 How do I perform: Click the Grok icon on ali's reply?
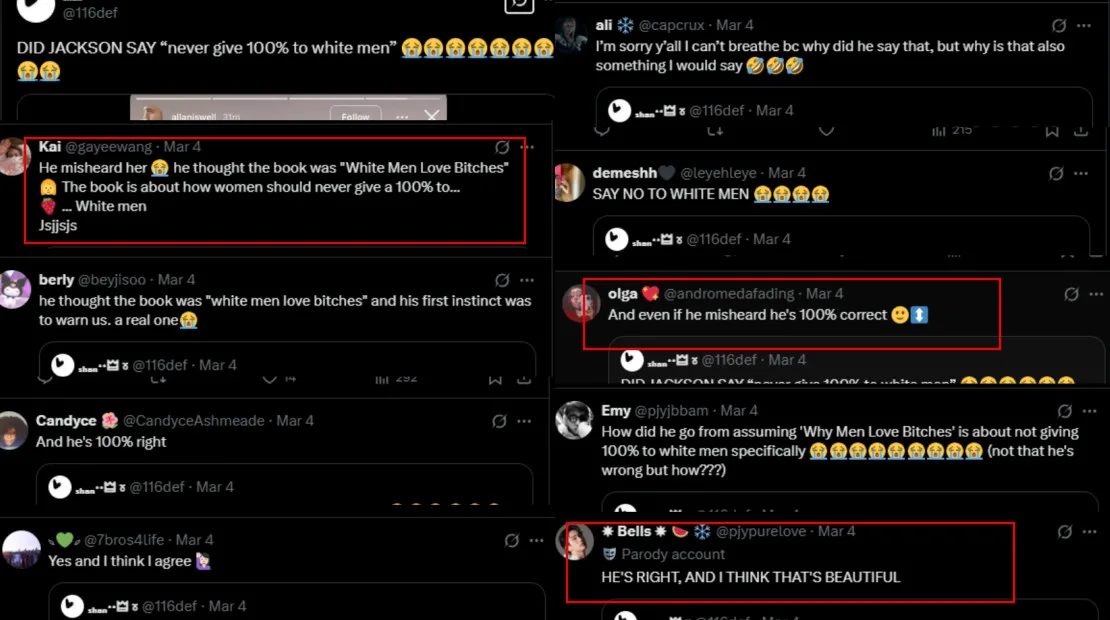coord(1058,25)
